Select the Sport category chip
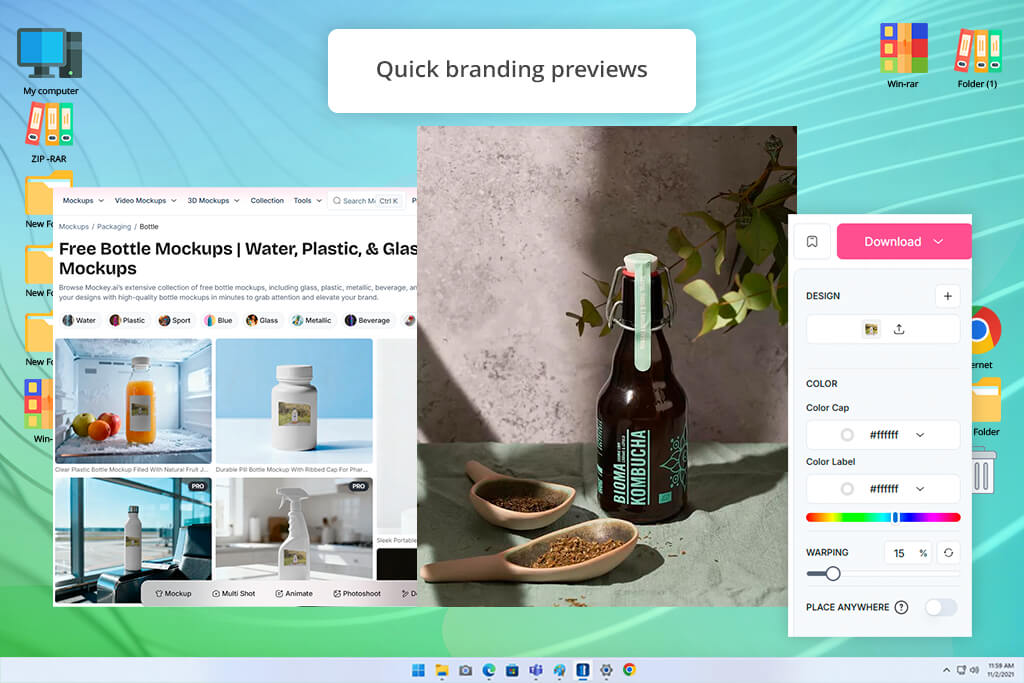The height and width of the screenshot is (683, 1024). (x=175, y=321)
